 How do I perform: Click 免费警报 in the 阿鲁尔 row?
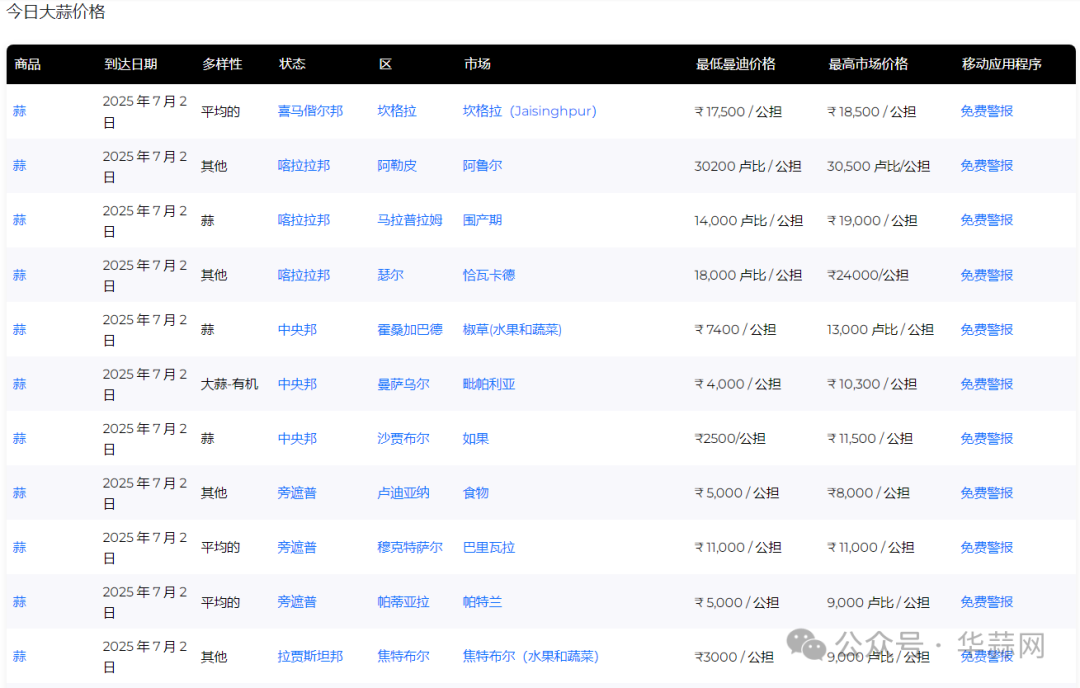tap(986, 166)
